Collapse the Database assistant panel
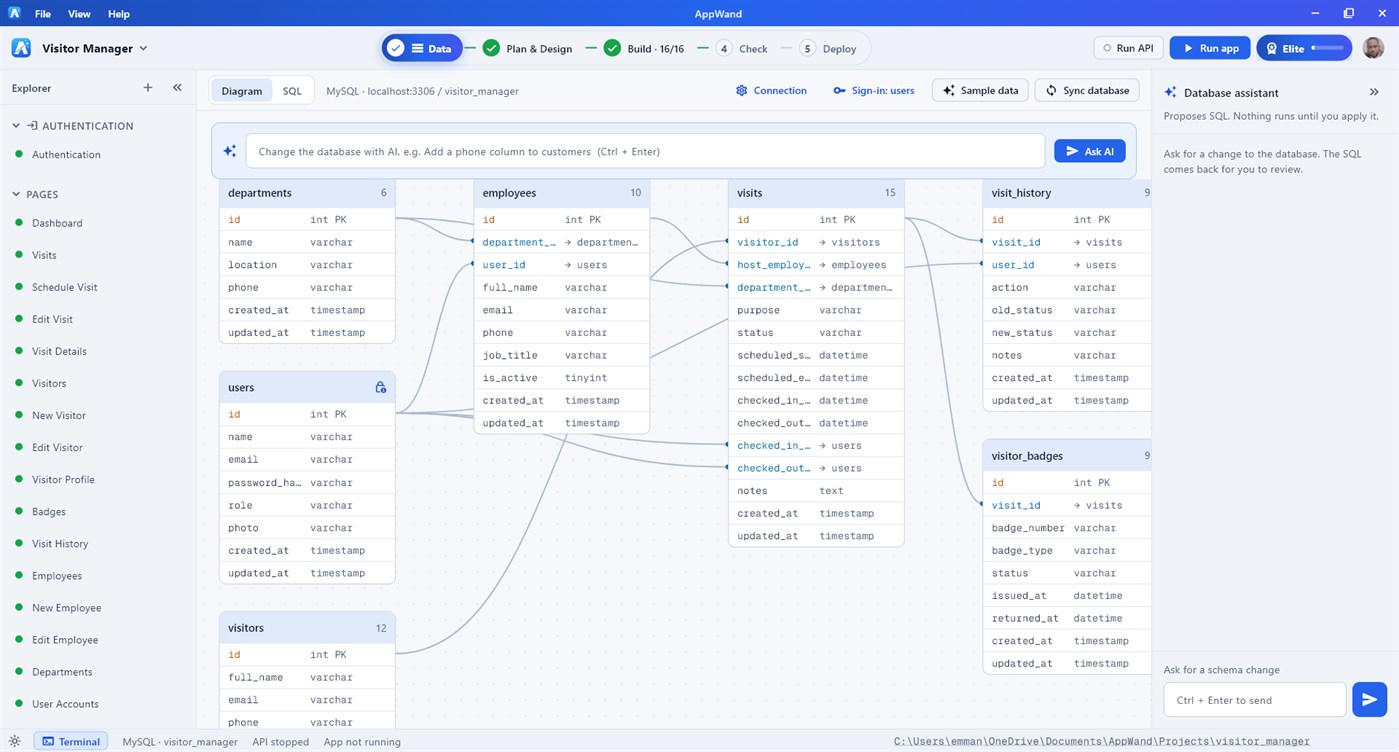The image size is (1399, 752). (1374, 92)
